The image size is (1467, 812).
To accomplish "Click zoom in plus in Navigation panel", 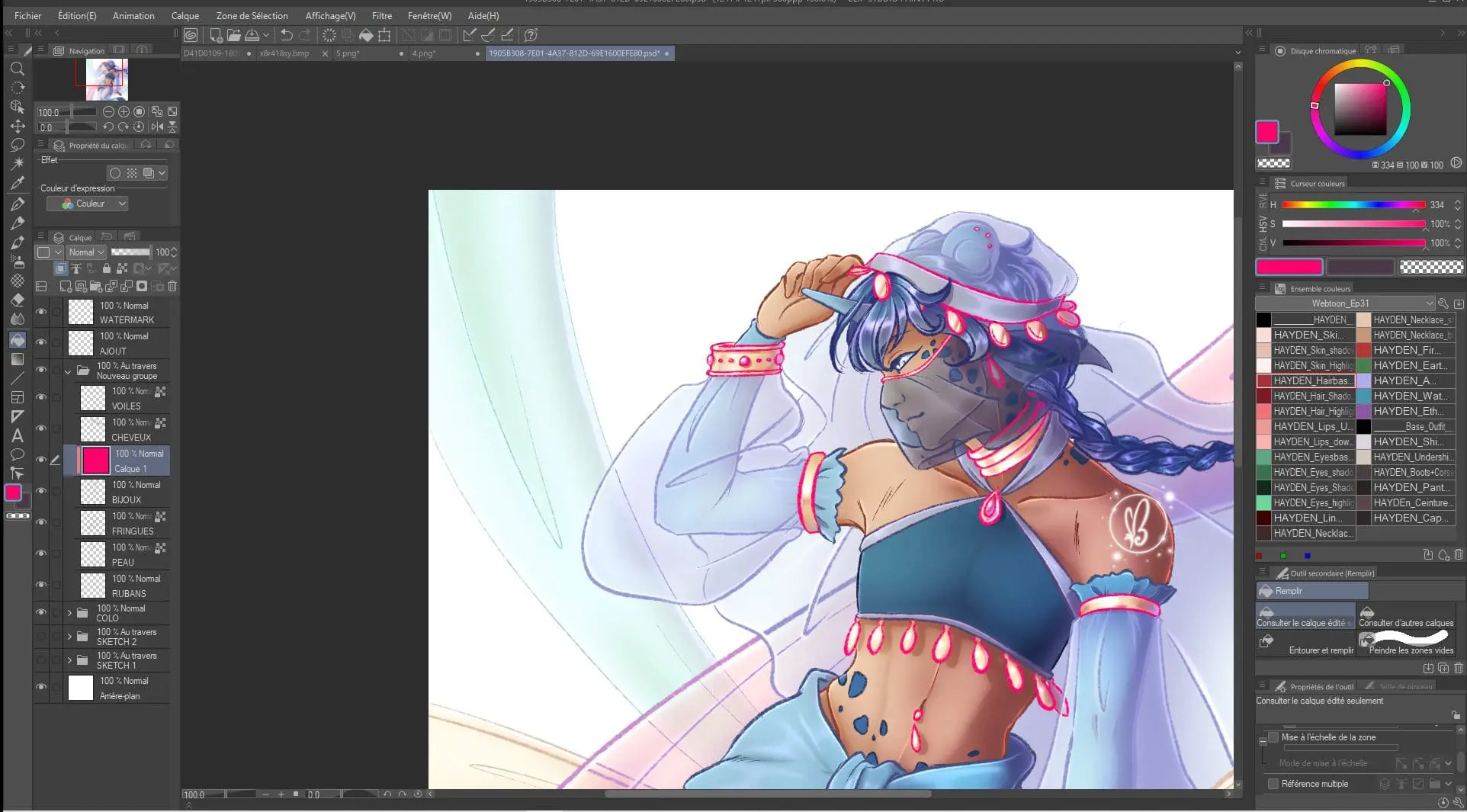I will click(124, 111).
